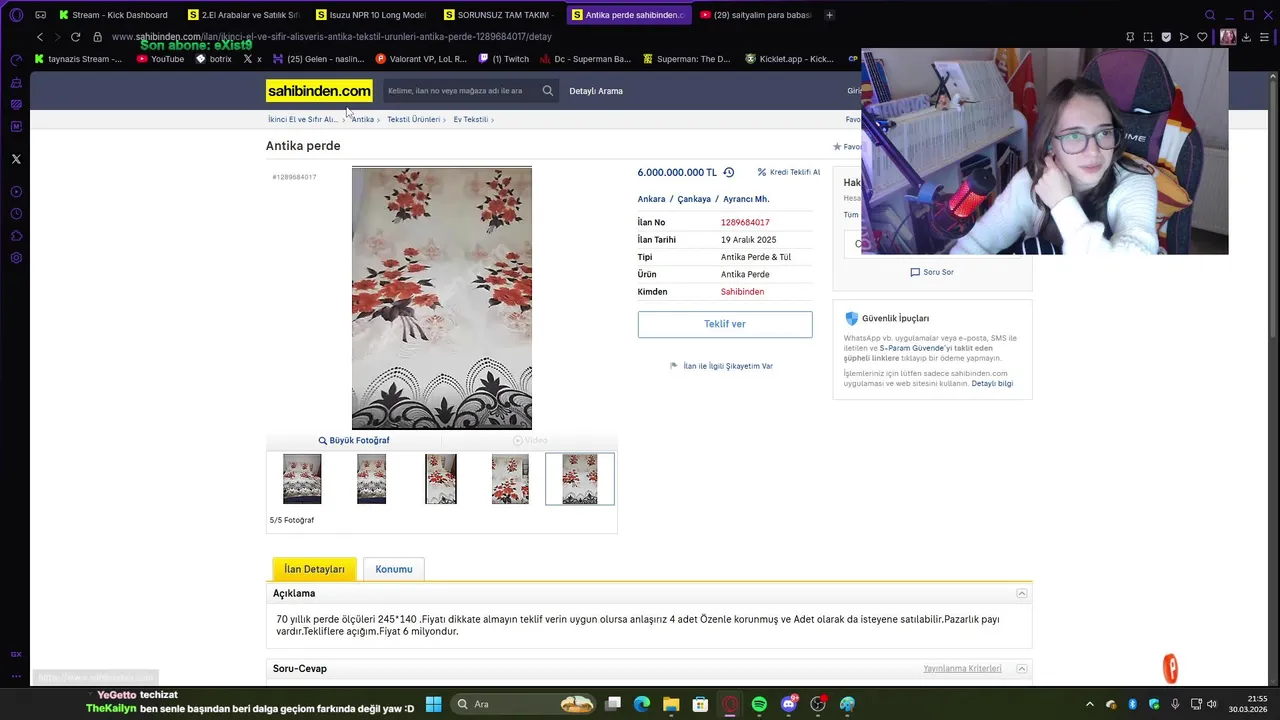Click the snapshot capture icon
1280x720 pixels.
(x=1148, y=37)
